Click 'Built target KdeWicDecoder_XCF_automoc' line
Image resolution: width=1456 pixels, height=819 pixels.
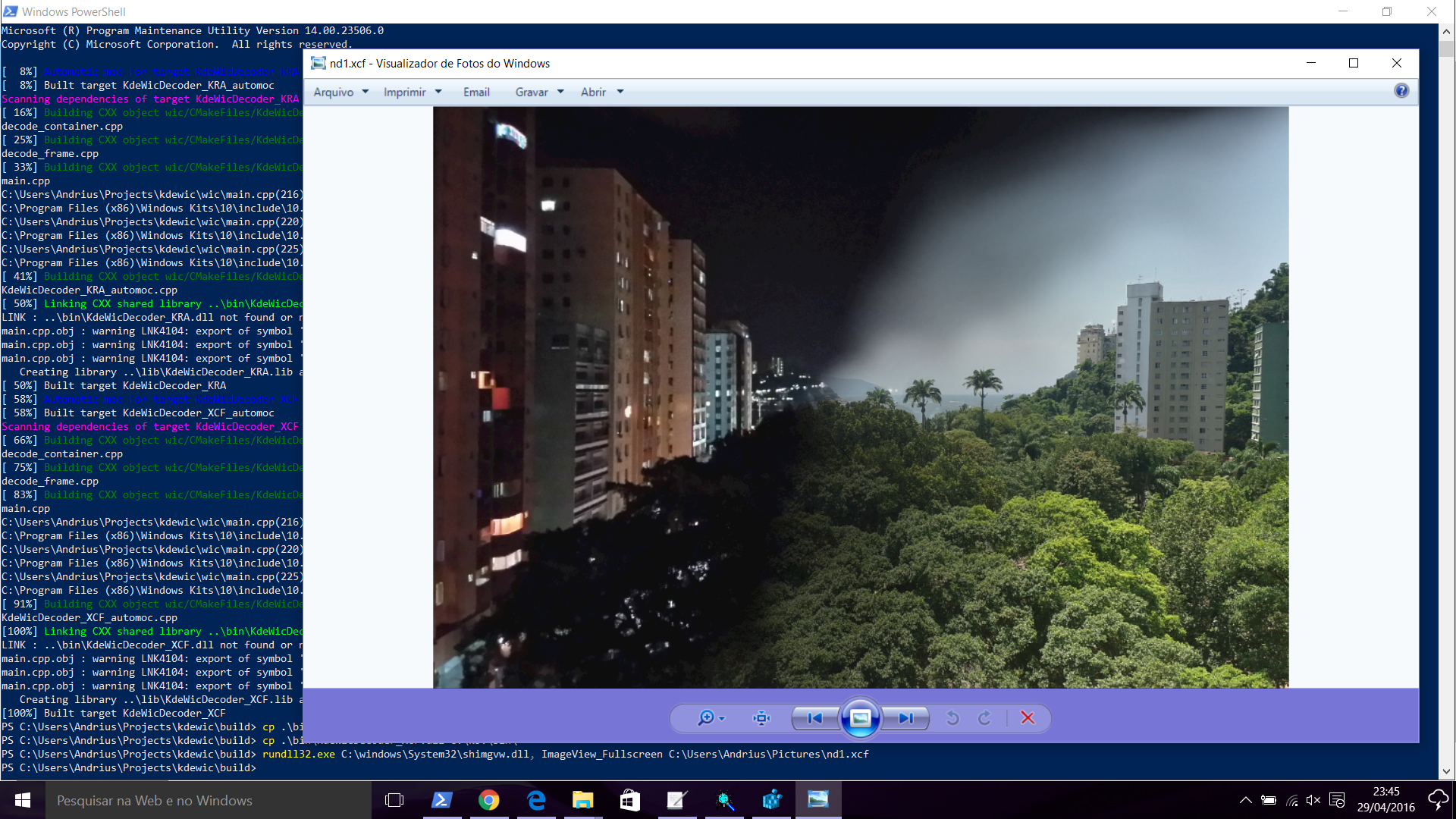click(159, 413)
